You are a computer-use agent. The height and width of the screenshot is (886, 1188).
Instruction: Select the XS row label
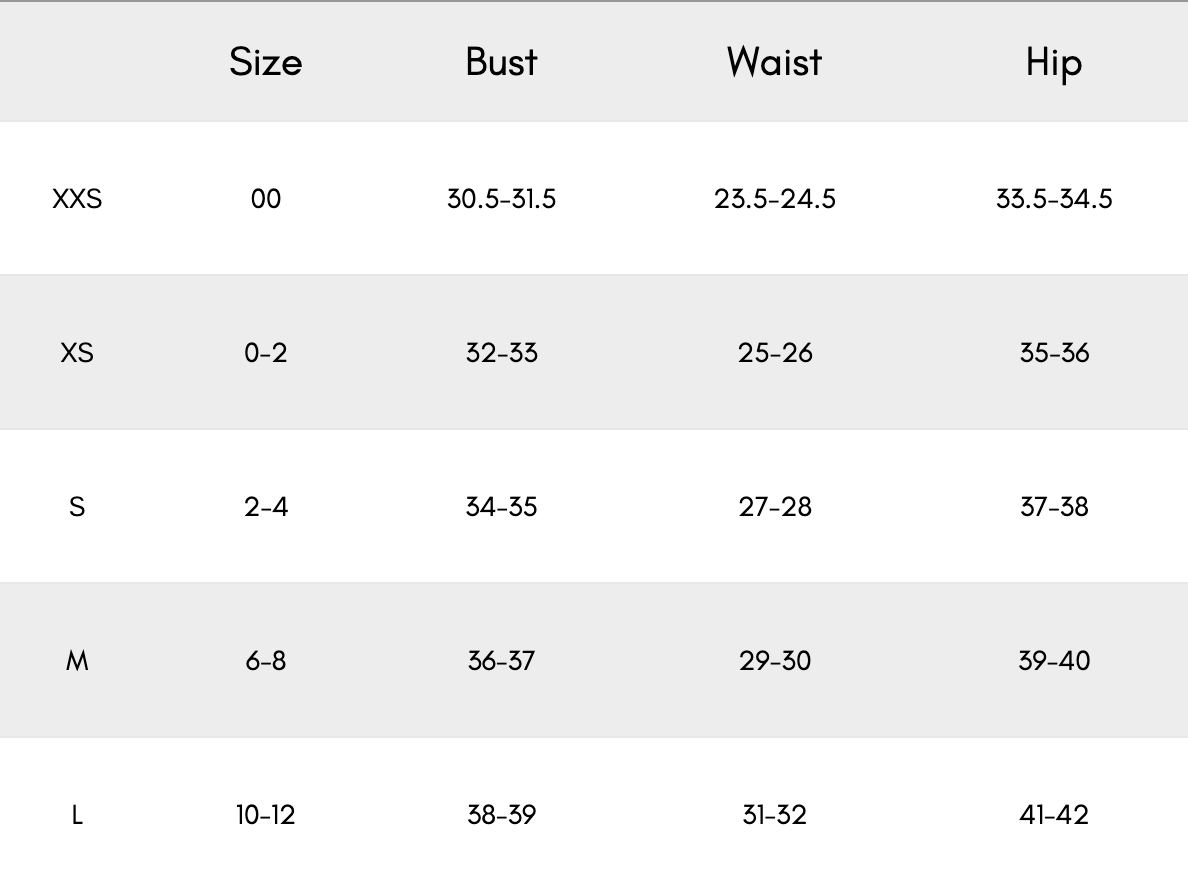[77, 353]
